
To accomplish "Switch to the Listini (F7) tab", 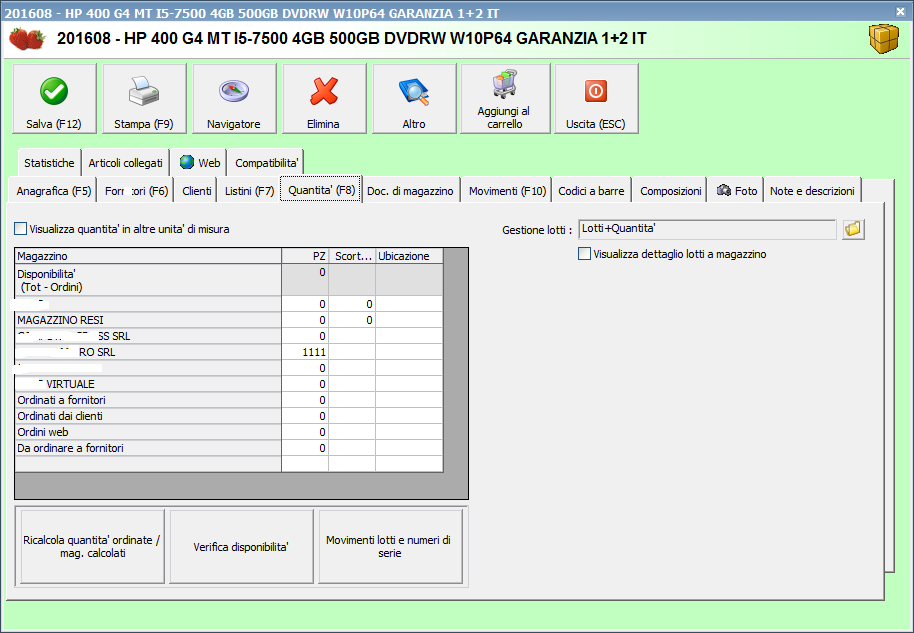I will click(x=249, y=191).
